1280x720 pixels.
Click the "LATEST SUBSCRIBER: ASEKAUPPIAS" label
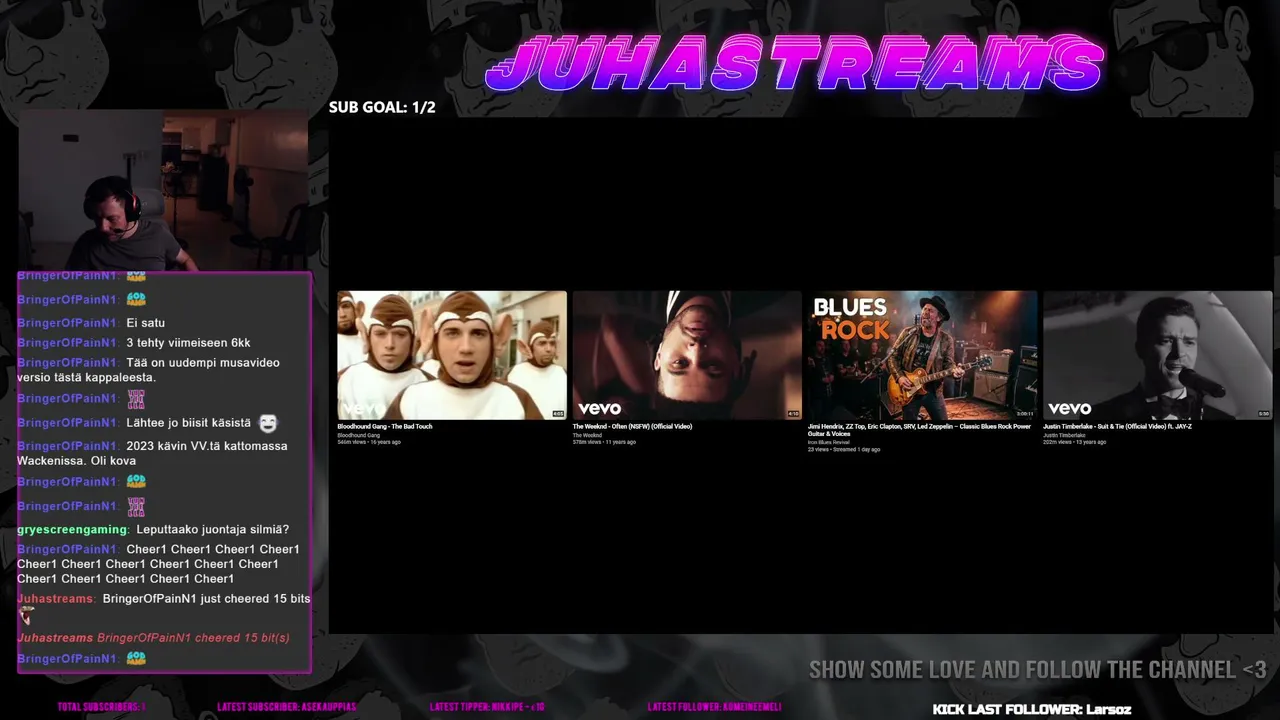[x=286, y=707]
